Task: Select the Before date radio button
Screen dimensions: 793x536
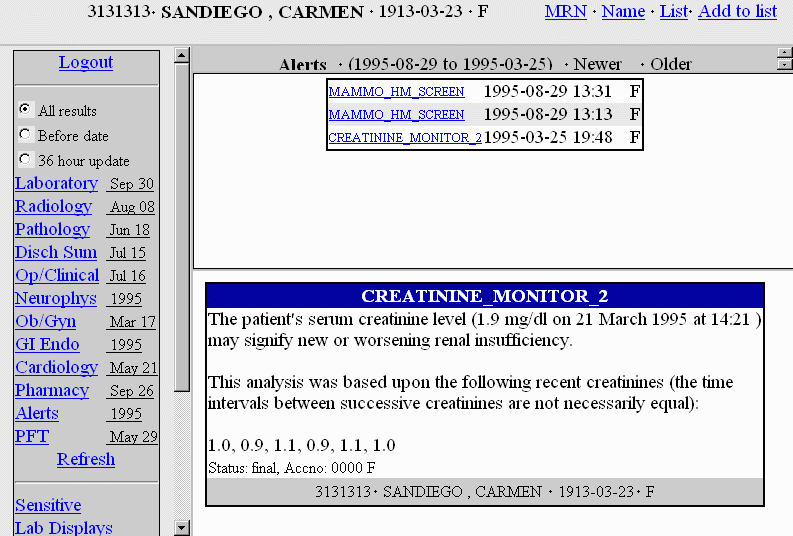Action: [x=25, y=135]
